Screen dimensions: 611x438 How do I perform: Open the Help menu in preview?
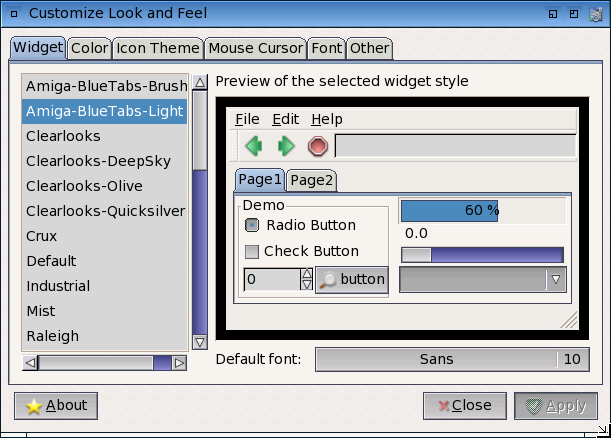click(327, 119)
